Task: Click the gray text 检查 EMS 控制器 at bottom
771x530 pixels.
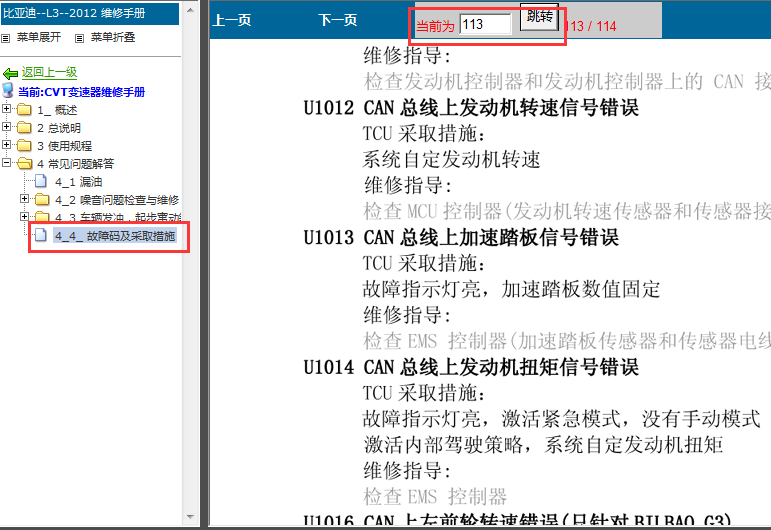Action: pos(435,497)
